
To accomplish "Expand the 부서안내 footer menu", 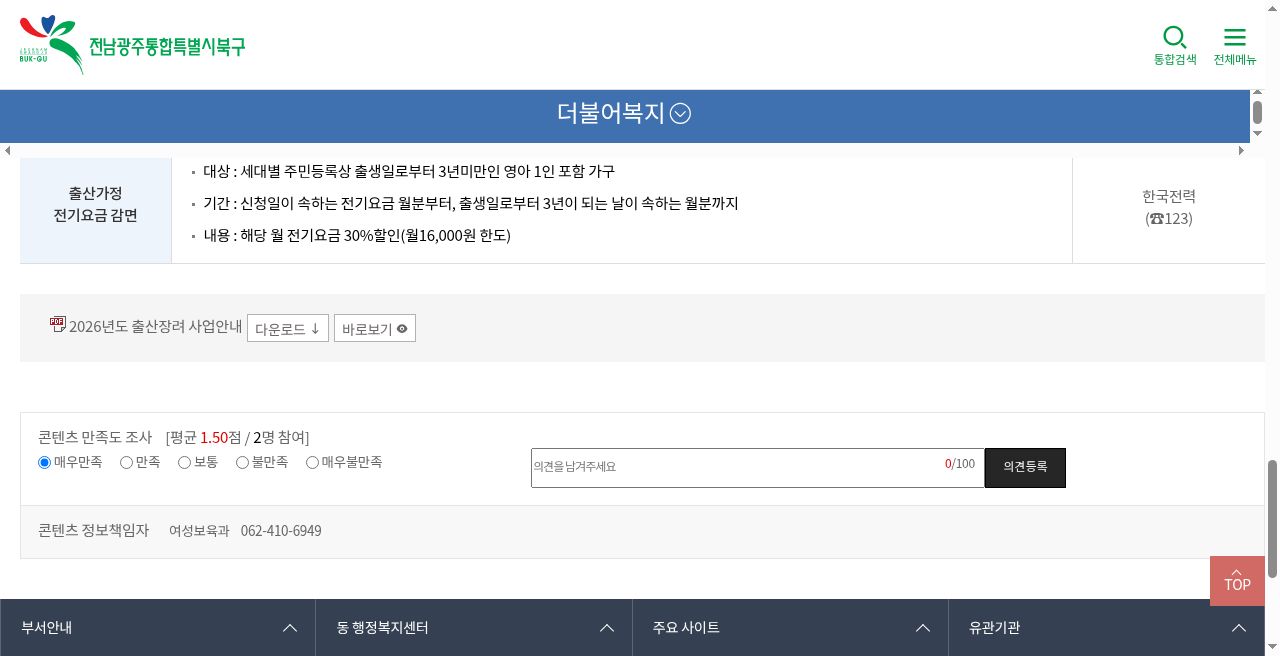I will (158, 628).
